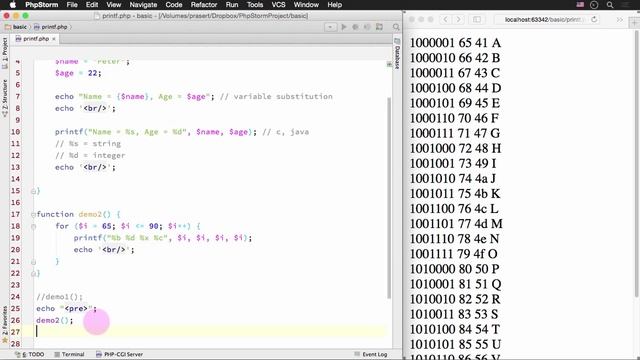640x360 pixels.
Task: Open the VCS menu
Action: [x=278, y=5]
